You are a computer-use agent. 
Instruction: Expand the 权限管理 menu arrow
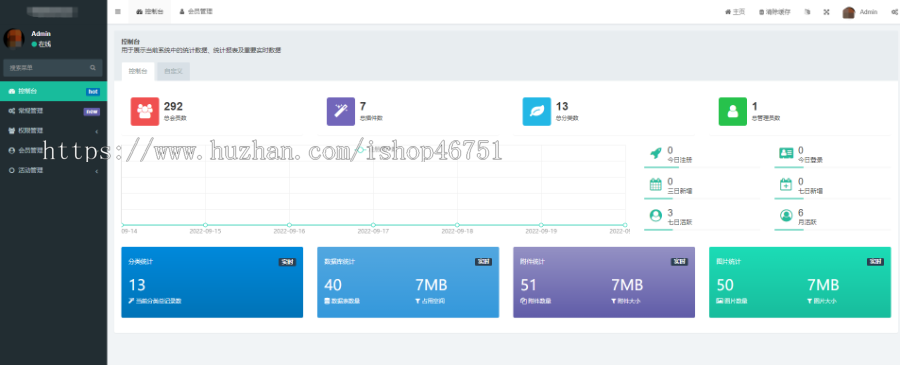(96, 131)
